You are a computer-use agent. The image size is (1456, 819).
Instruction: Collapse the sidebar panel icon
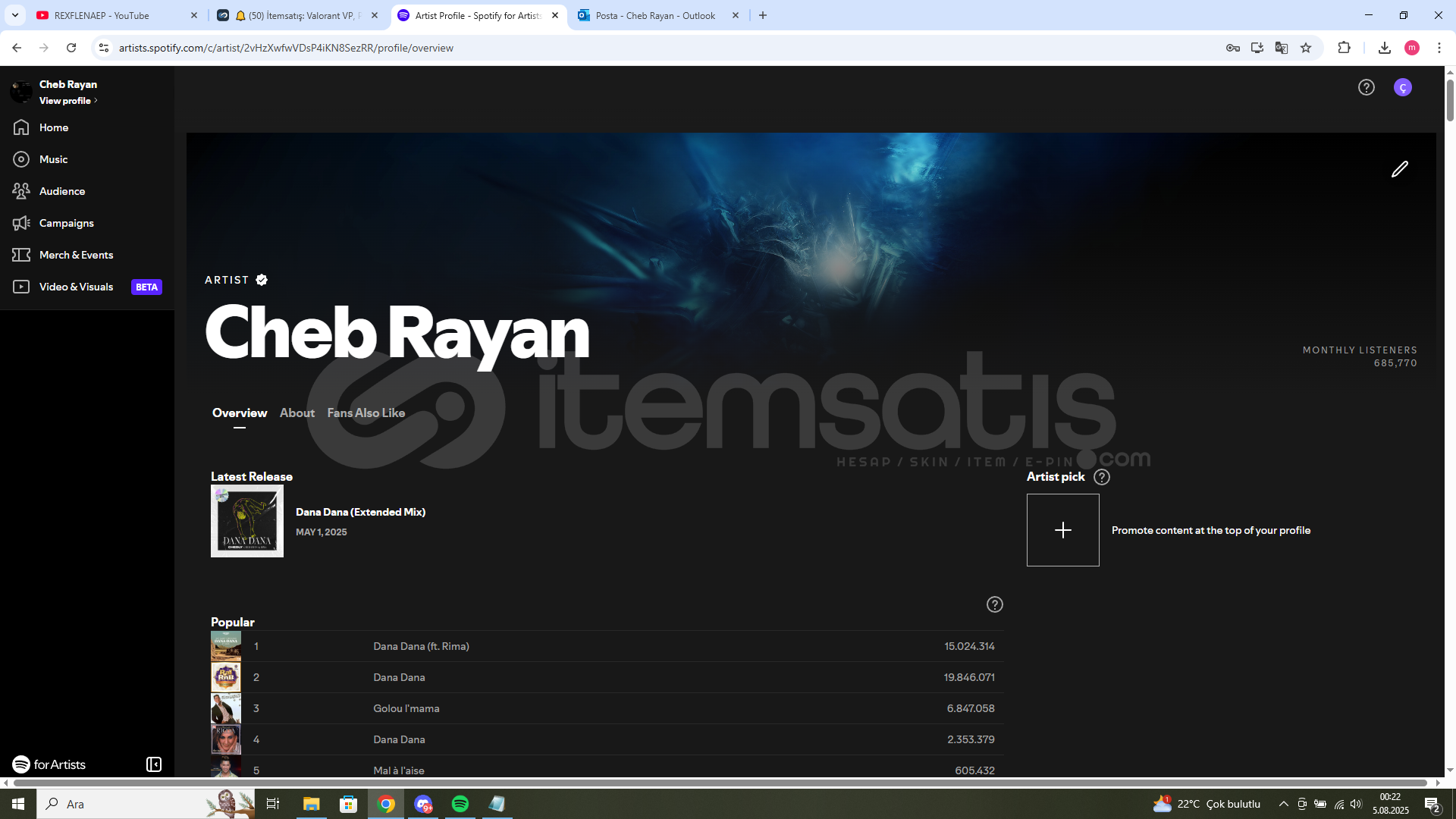point(154,764)
